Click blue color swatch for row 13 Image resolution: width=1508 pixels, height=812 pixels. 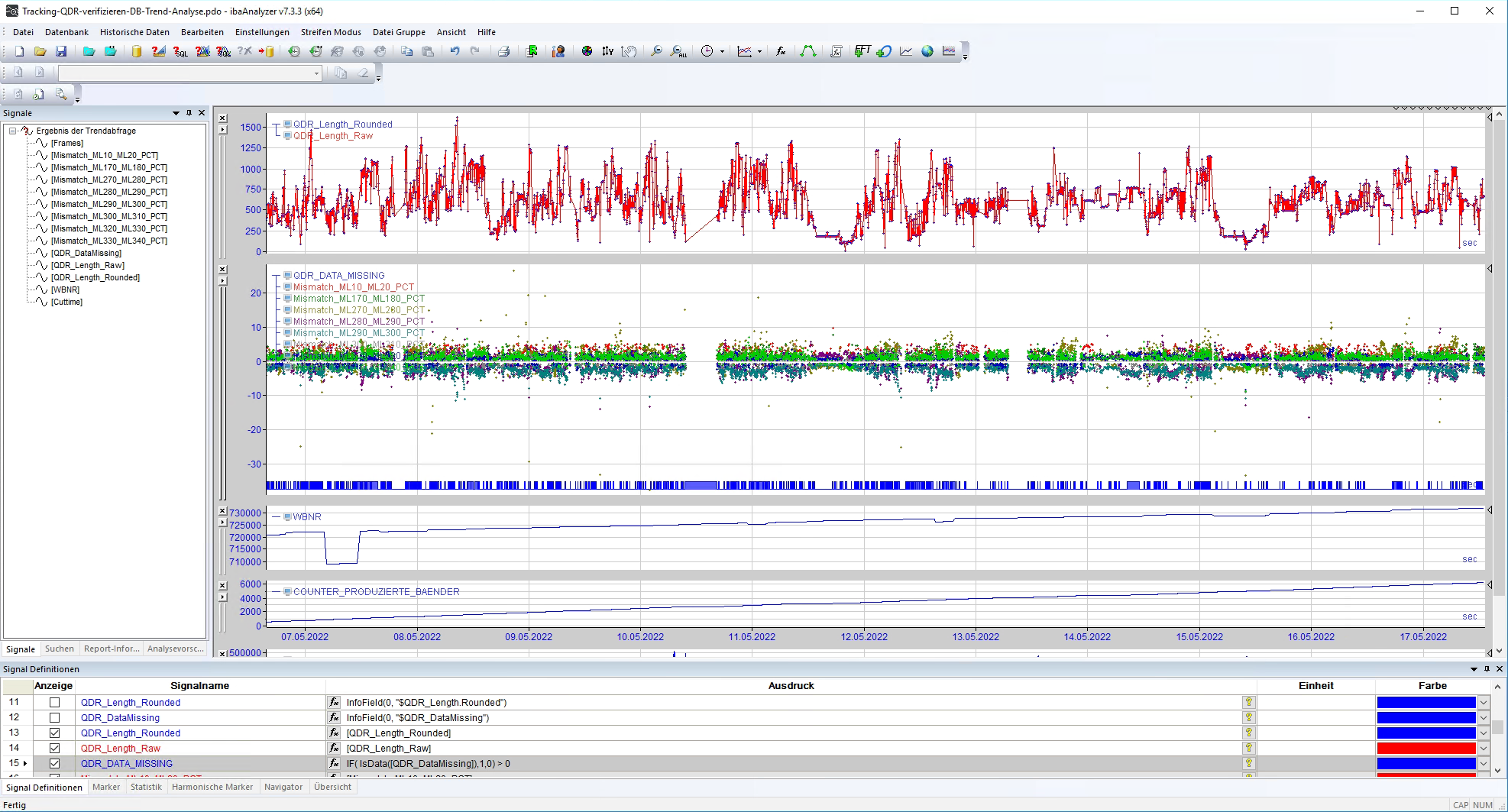1425,733
